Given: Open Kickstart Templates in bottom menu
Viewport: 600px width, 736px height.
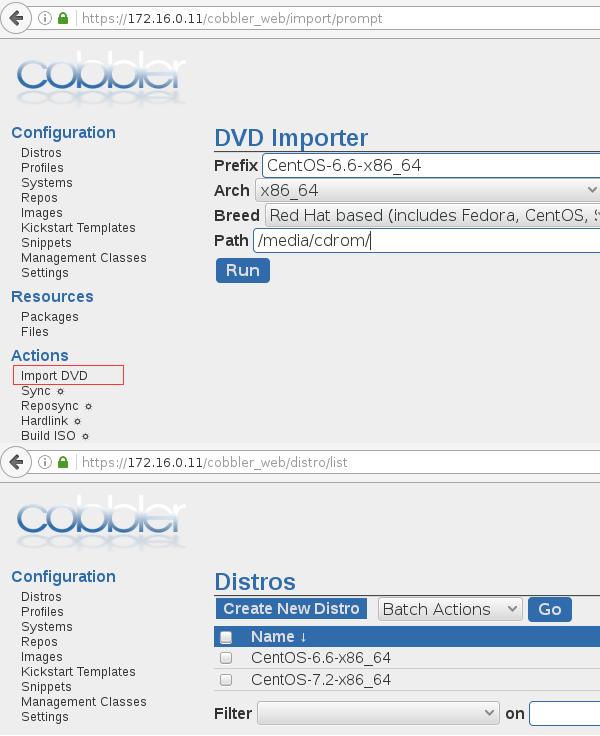Looking at the screenshot, I should click(x=78, y=672).
